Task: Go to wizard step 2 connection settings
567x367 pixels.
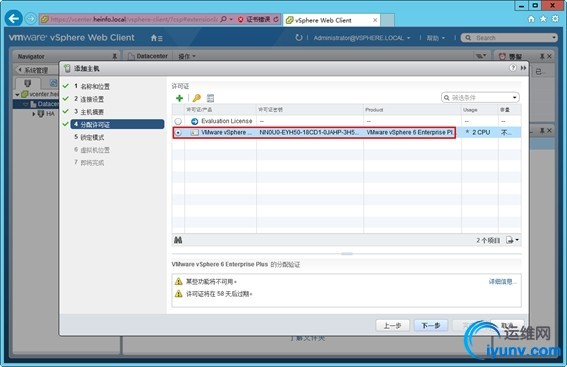Action: click(89, 99)
